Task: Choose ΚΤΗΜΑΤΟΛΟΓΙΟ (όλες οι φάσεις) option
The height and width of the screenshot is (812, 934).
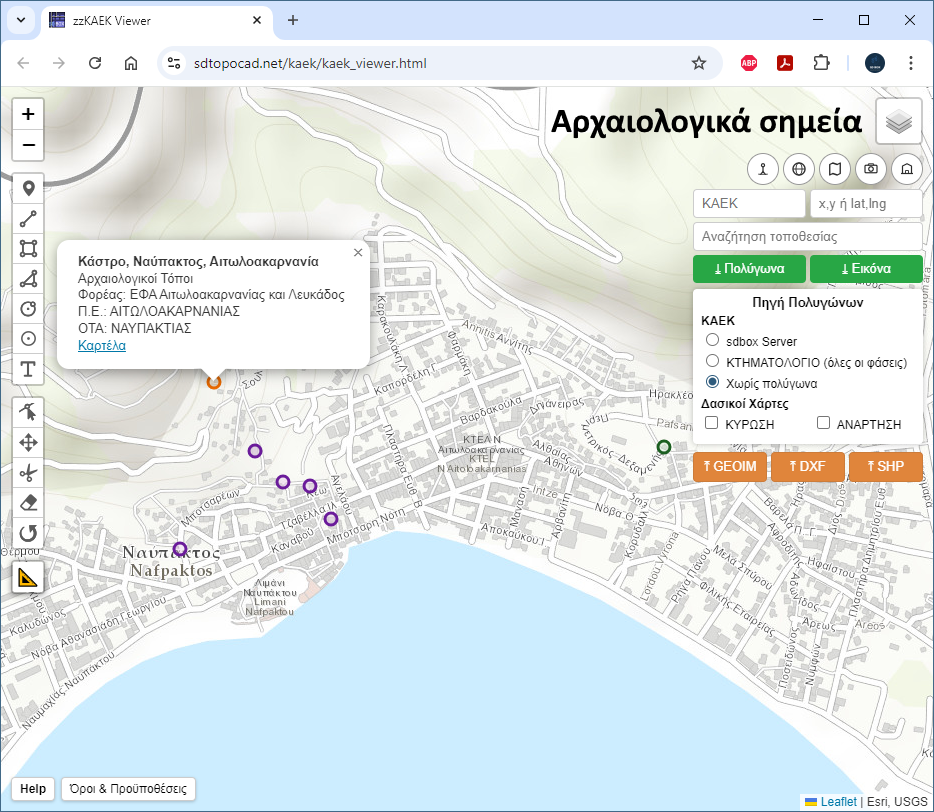Action: 713,361
